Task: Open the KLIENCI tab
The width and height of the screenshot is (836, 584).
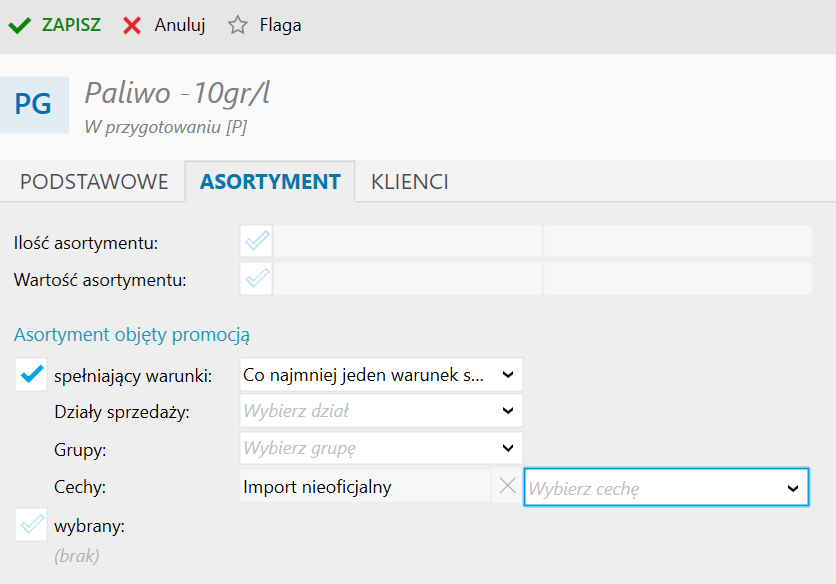Action: (x=409, y=182)
